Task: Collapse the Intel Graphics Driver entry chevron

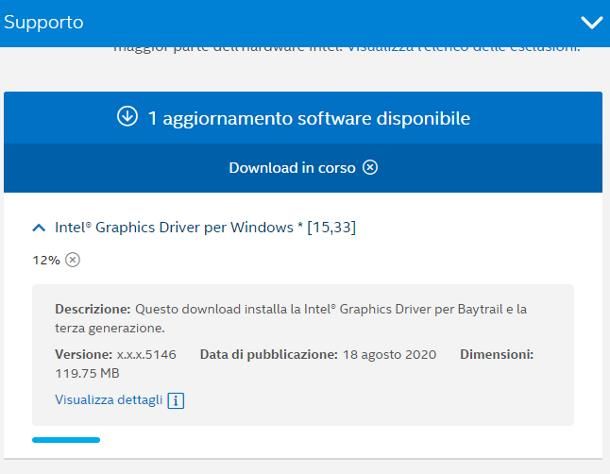Action: tap(39, 228)
